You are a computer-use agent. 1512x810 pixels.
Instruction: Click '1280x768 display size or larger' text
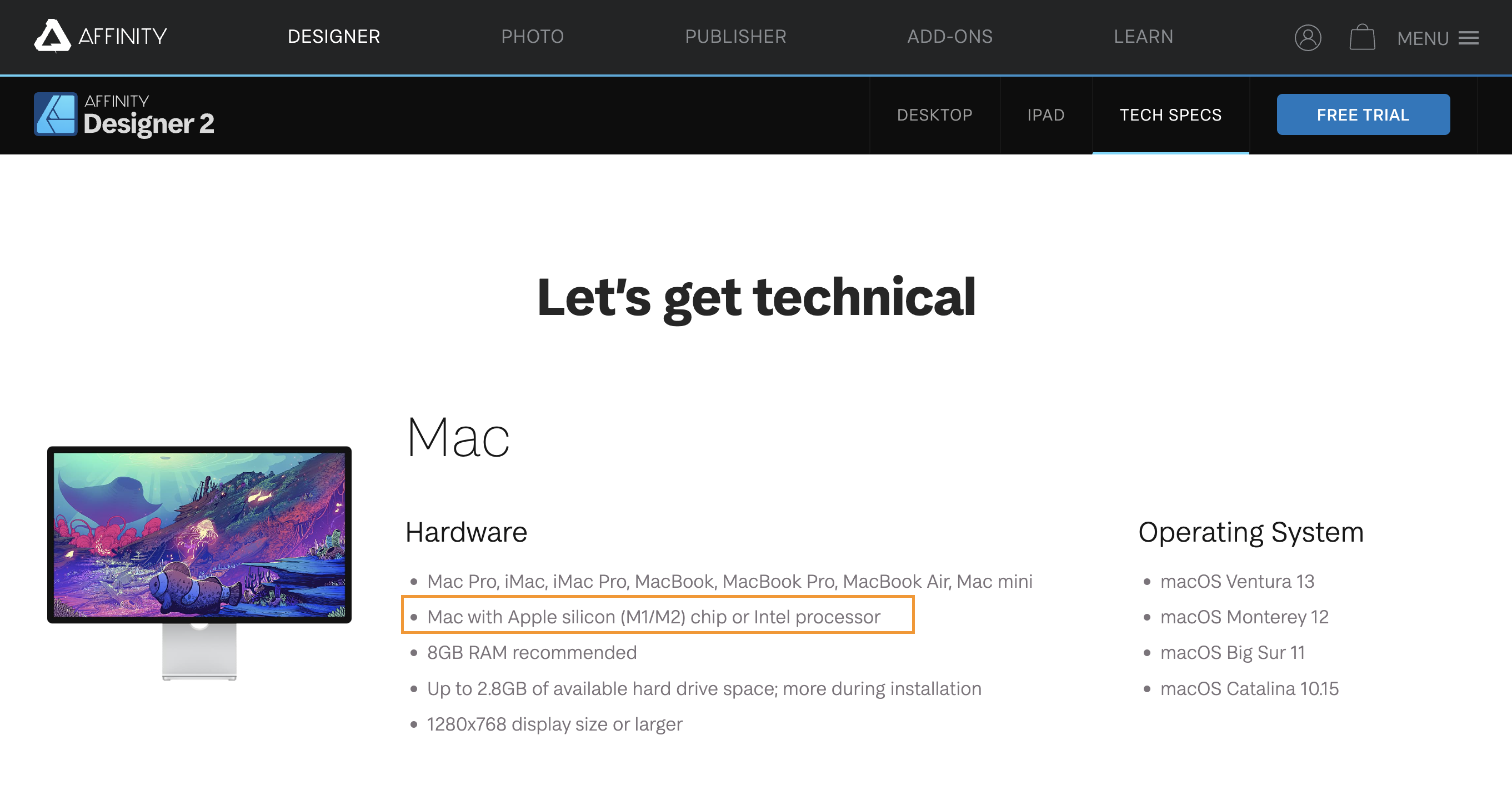tap(555, 724)
